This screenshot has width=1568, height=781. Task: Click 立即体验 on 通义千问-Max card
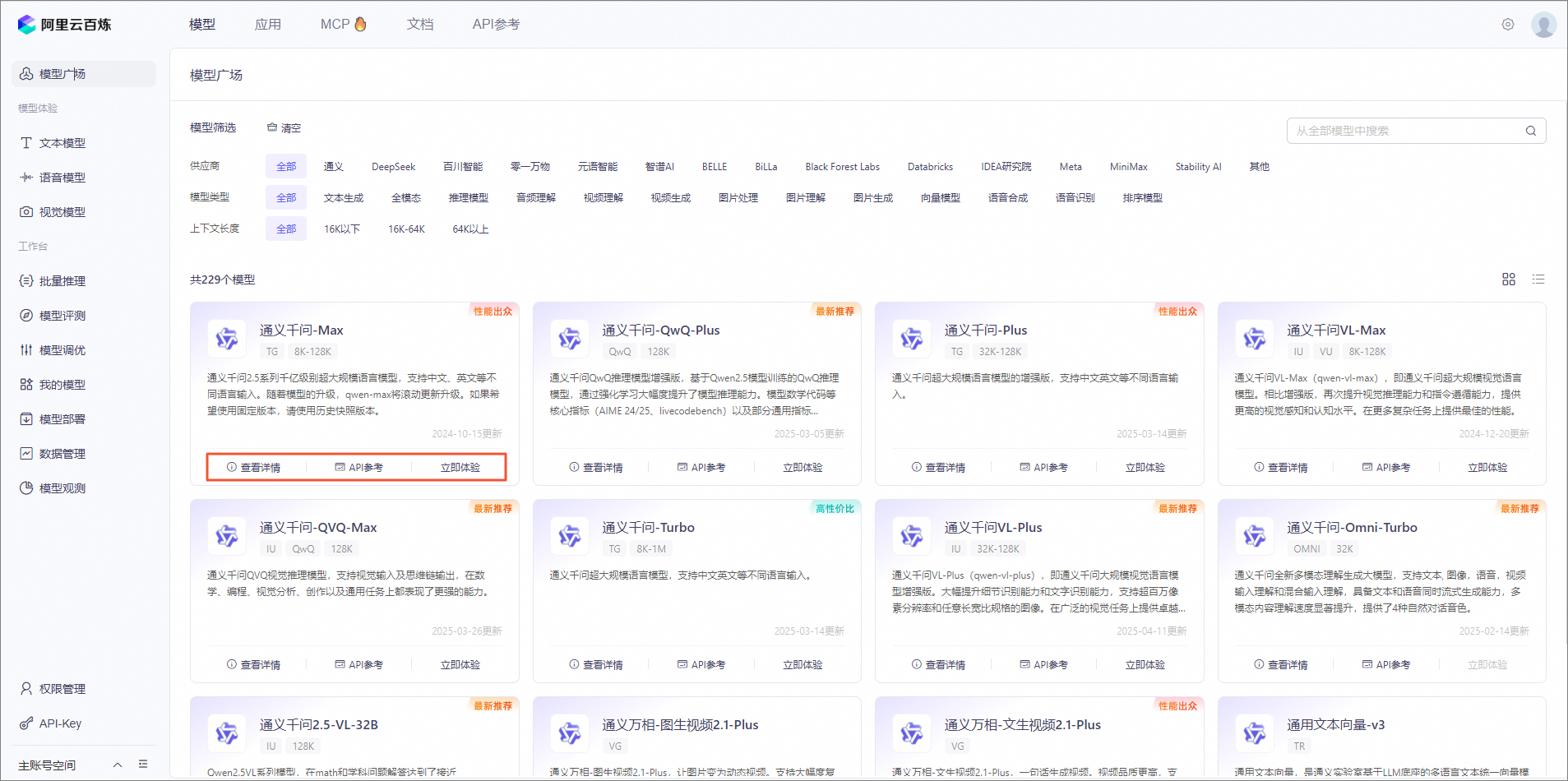click(x=460, y=468)
